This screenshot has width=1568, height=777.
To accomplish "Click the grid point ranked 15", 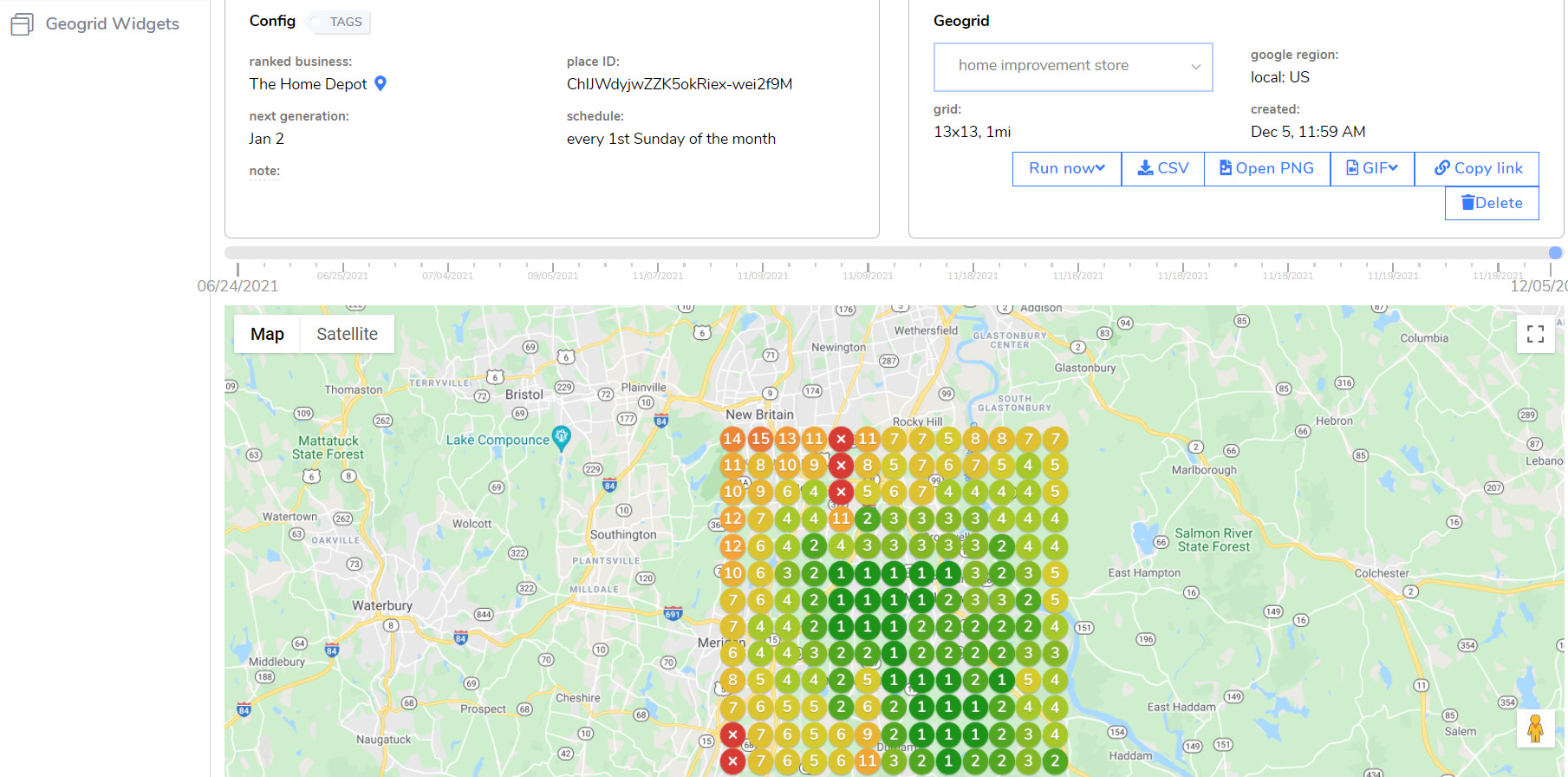I will click(760, 439).
